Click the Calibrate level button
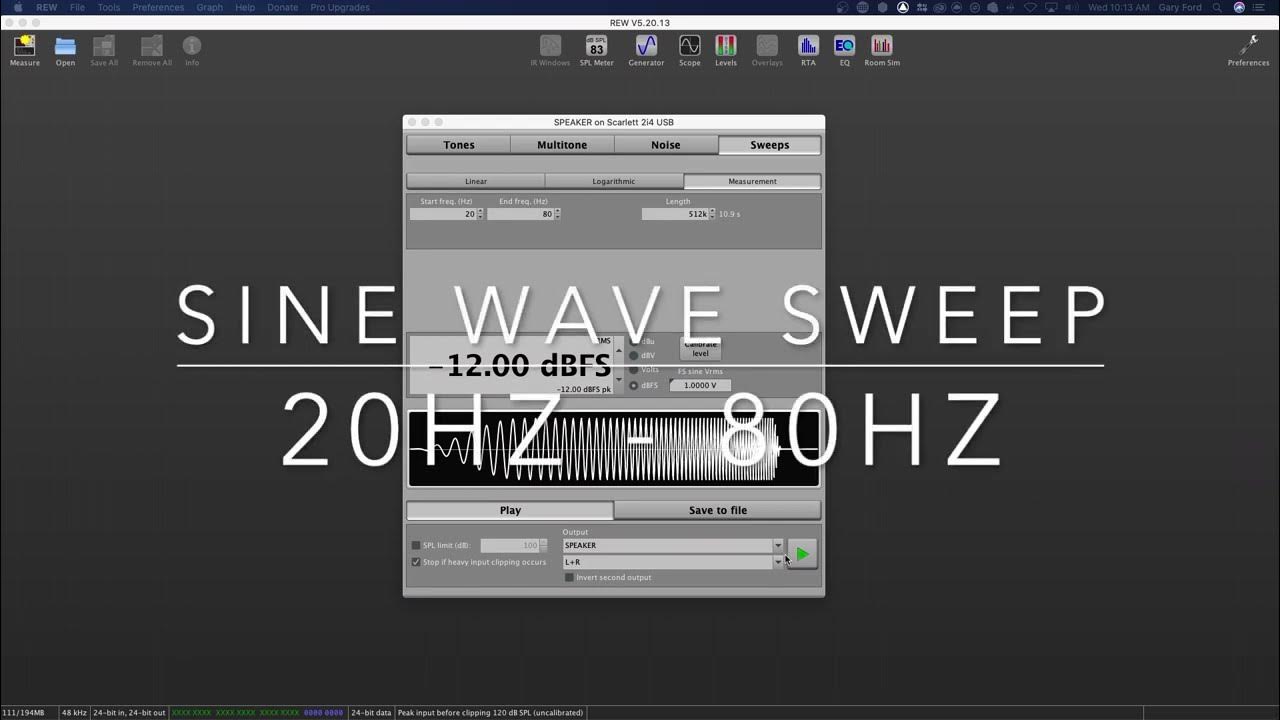Image resolution: width=1280 pixels, height=720 pixels. pyautogui.click(x=700, y=348)
